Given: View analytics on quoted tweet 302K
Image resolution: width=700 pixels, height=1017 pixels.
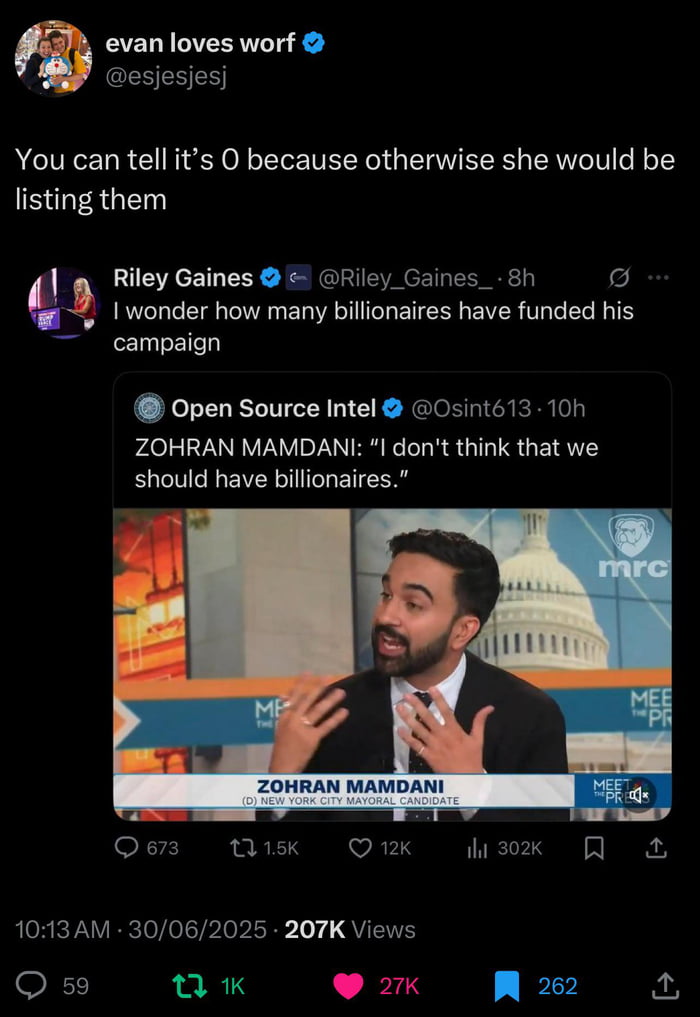Looking at the screenshot, I should pos(478,848).
